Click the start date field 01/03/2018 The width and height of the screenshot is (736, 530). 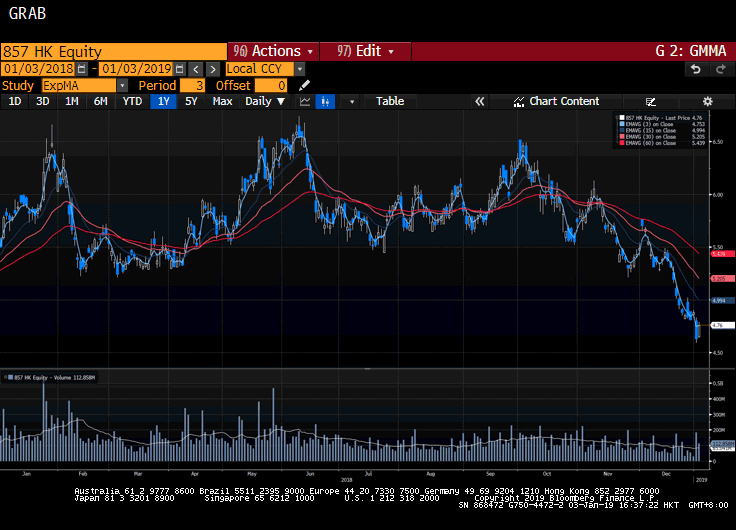click(x=38, y=69)
